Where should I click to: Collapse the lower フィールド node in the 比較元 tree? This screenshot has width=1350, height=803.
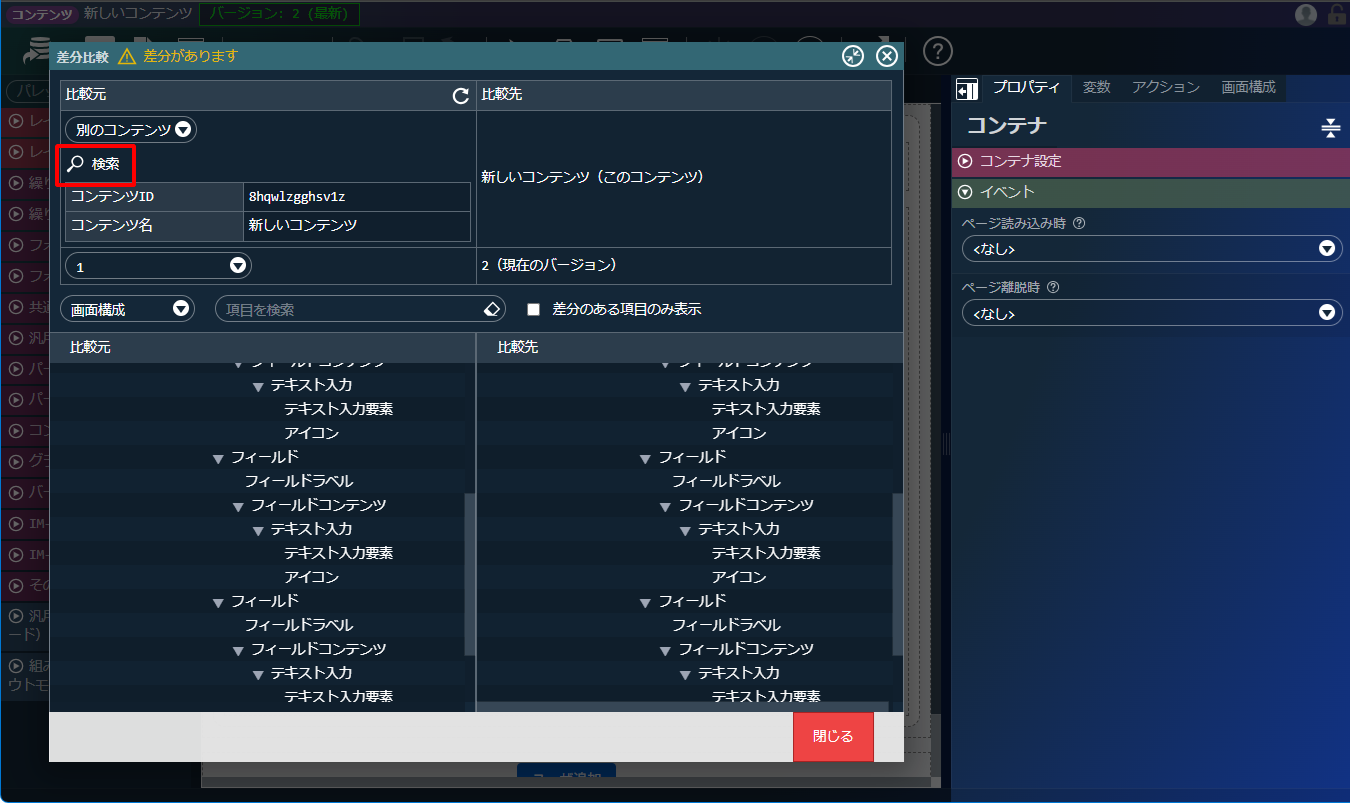(218, 602)
